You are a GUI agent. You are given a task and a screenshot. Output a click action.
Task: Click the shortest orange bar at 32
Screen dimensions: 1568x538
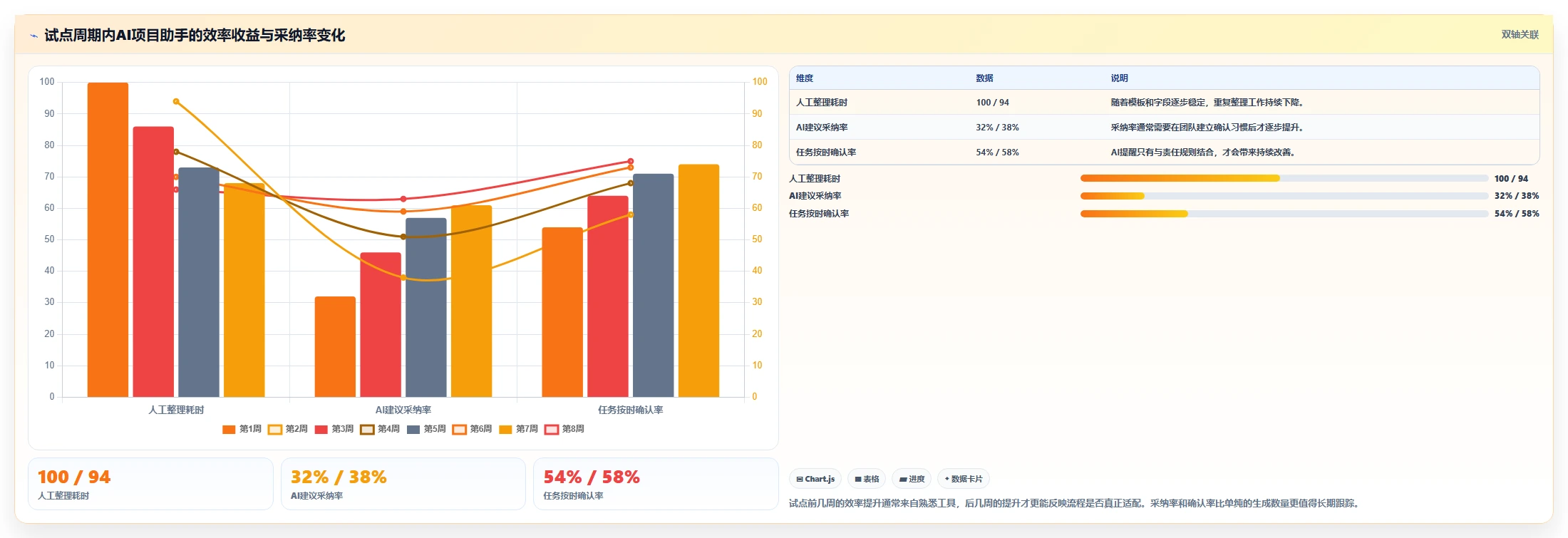pyautogui.click(x=335, y=346)
